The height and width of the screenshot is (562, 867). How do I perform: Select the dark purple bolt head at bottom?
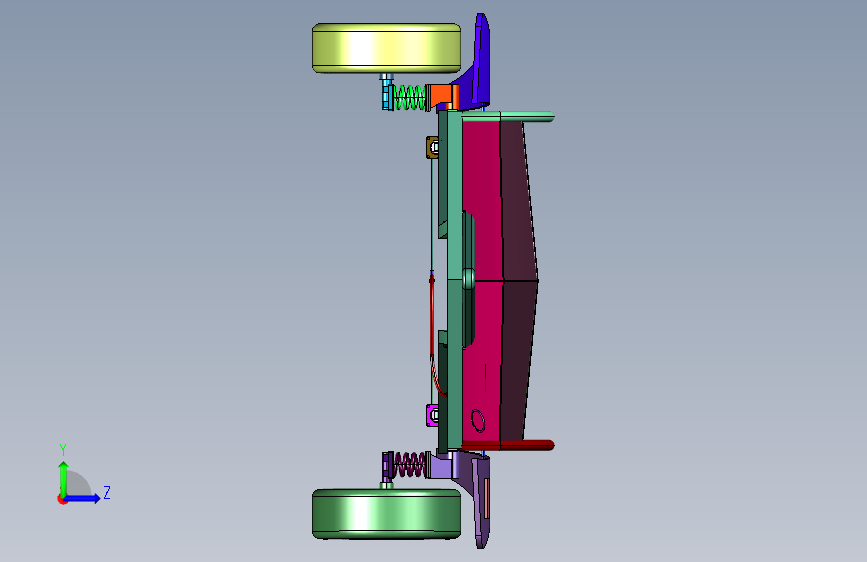[x=388, y=465]
